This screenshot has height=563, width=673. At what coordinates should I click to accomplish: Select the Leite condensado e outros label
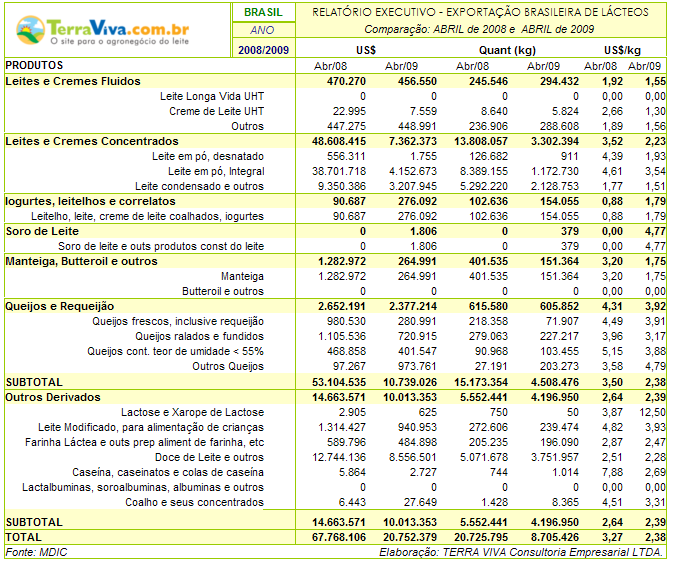pyautogui.click(x=199, y=186)
